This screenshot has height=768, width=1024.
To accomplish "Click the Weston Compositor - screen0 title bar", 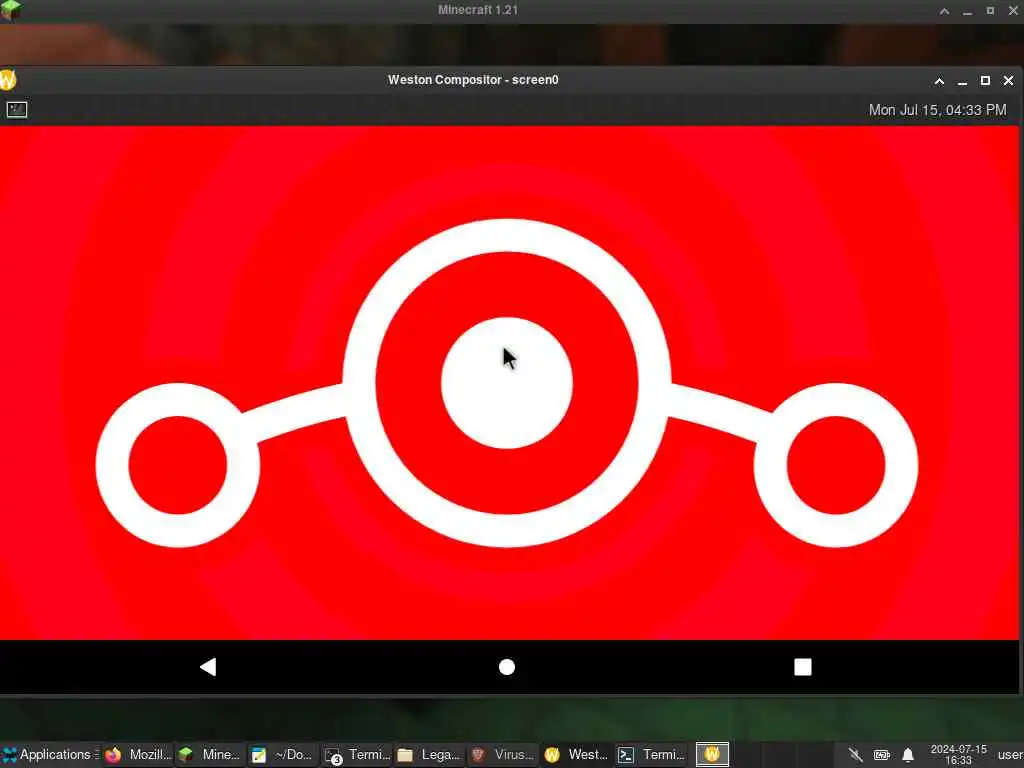I will pyautogui.click(x=473, y=80).
